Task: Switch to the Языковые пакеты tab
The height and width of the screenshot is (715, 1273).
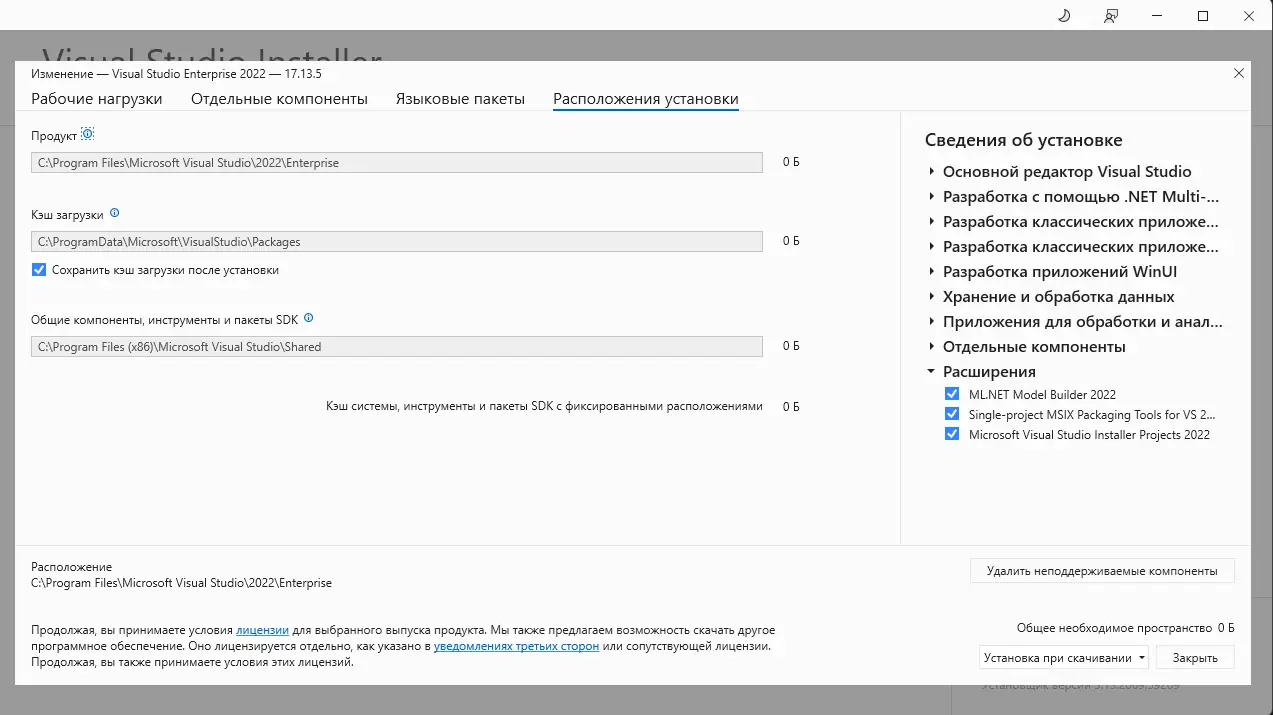Action: coord(460,99)
